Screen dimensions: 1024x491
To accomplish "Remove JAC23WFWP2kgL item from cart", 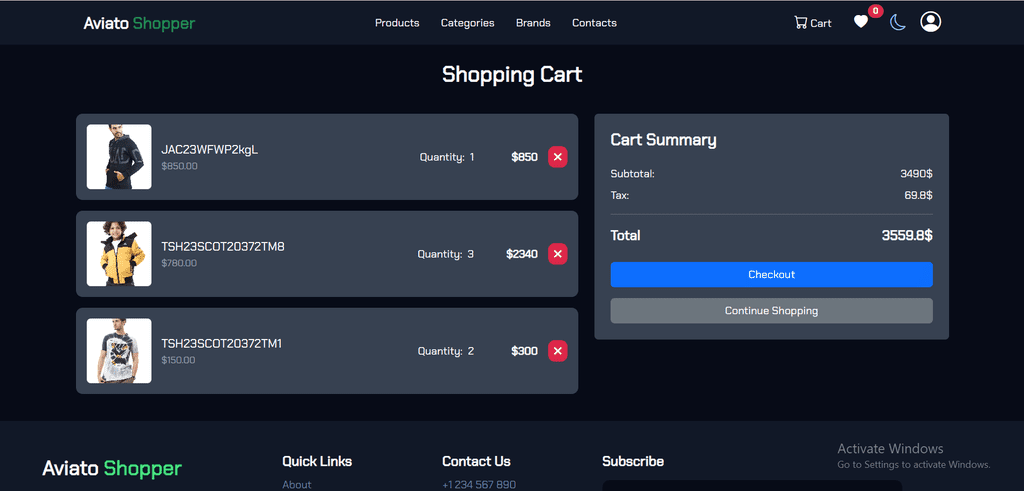I will click(x=558, y=157).
